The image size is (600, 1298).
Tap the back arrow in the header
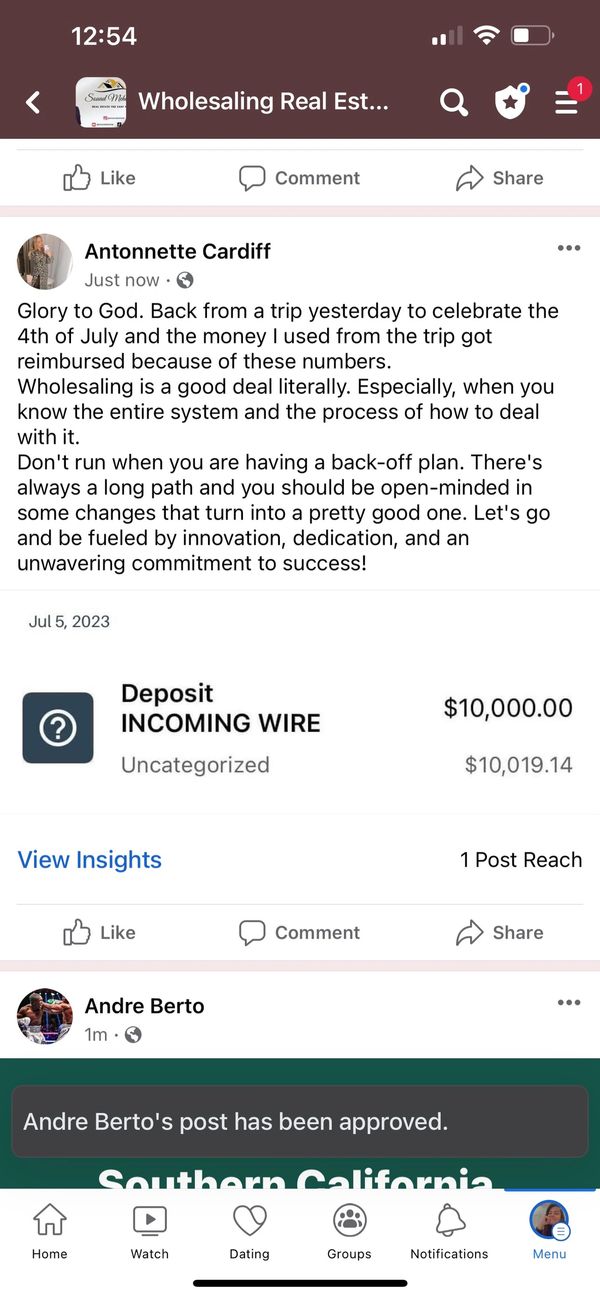point(34,101)
